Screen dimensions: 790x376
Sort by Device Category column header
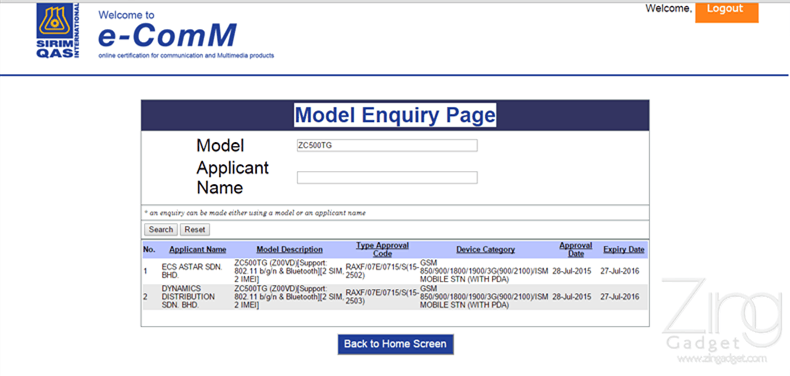point(486,249)
